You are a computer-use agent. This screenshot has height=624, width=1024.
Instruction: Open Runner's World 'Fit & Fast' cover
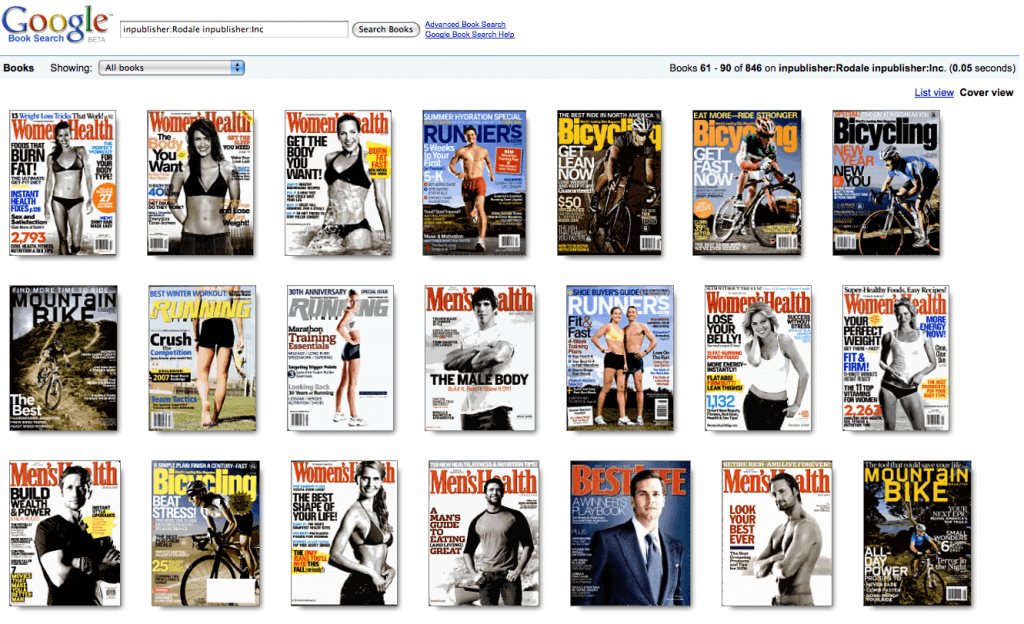620,358
